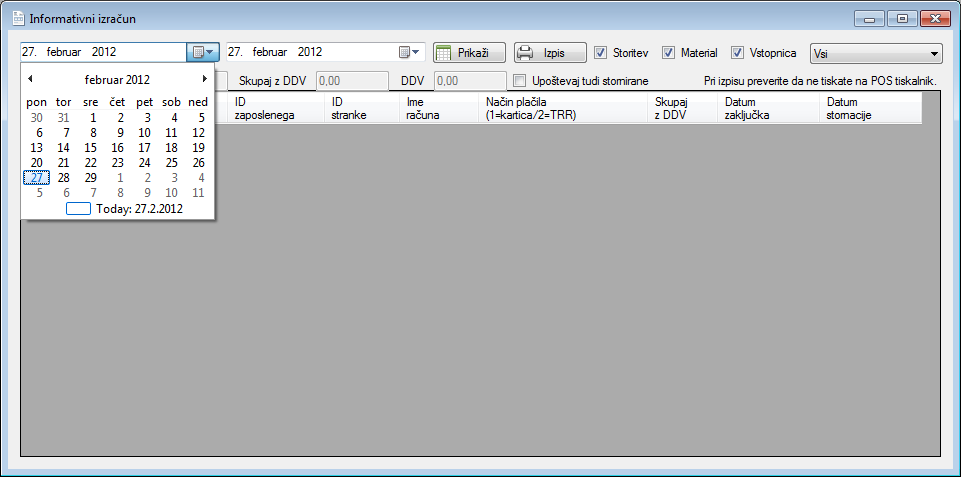Viewport: 961px width, 477px height.
Task: Toggle the Vstopnica checkbox
Action: coord(738,52)
